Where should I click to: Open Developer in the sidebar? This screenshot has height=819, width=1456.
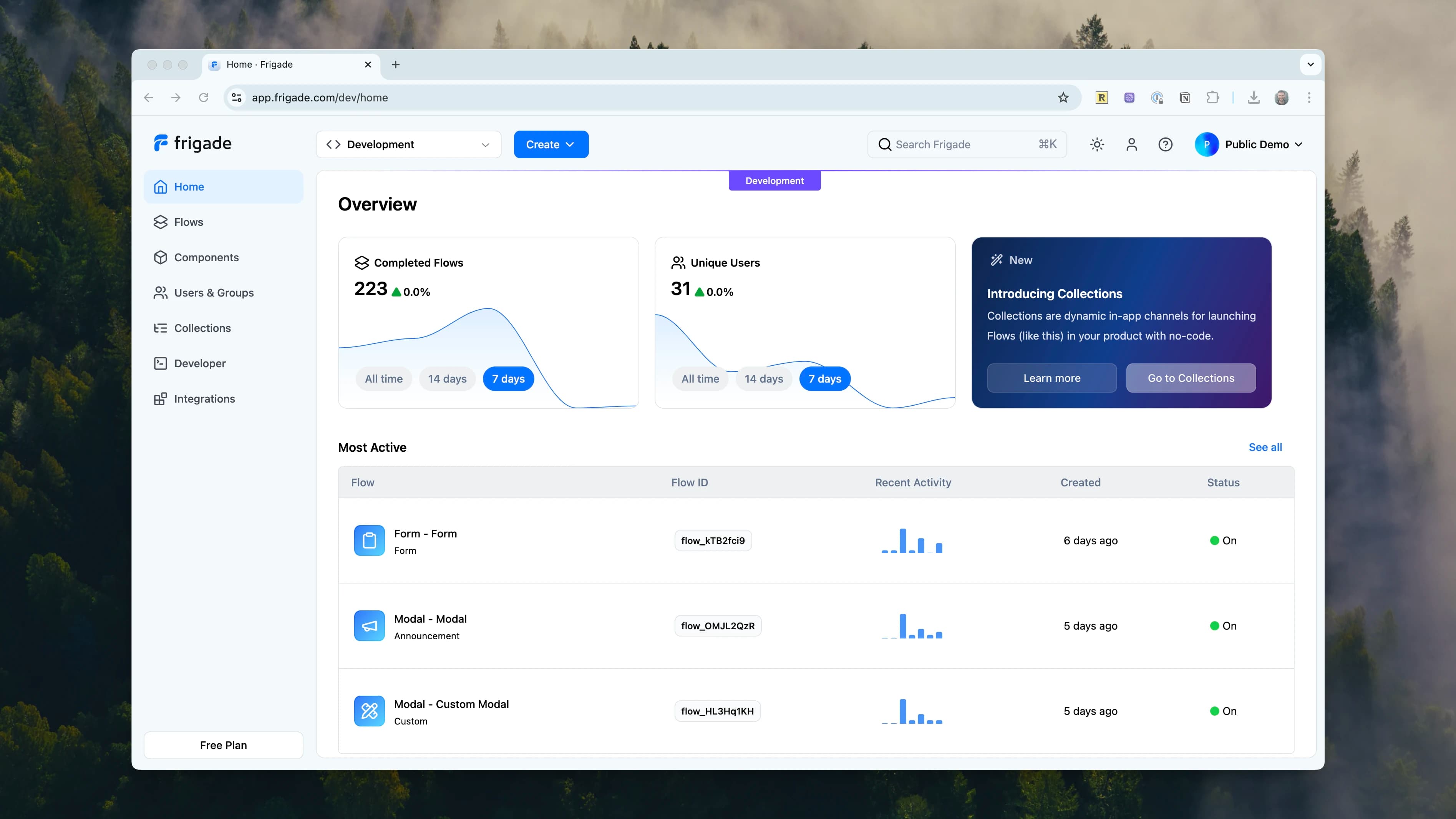(223, 363)
